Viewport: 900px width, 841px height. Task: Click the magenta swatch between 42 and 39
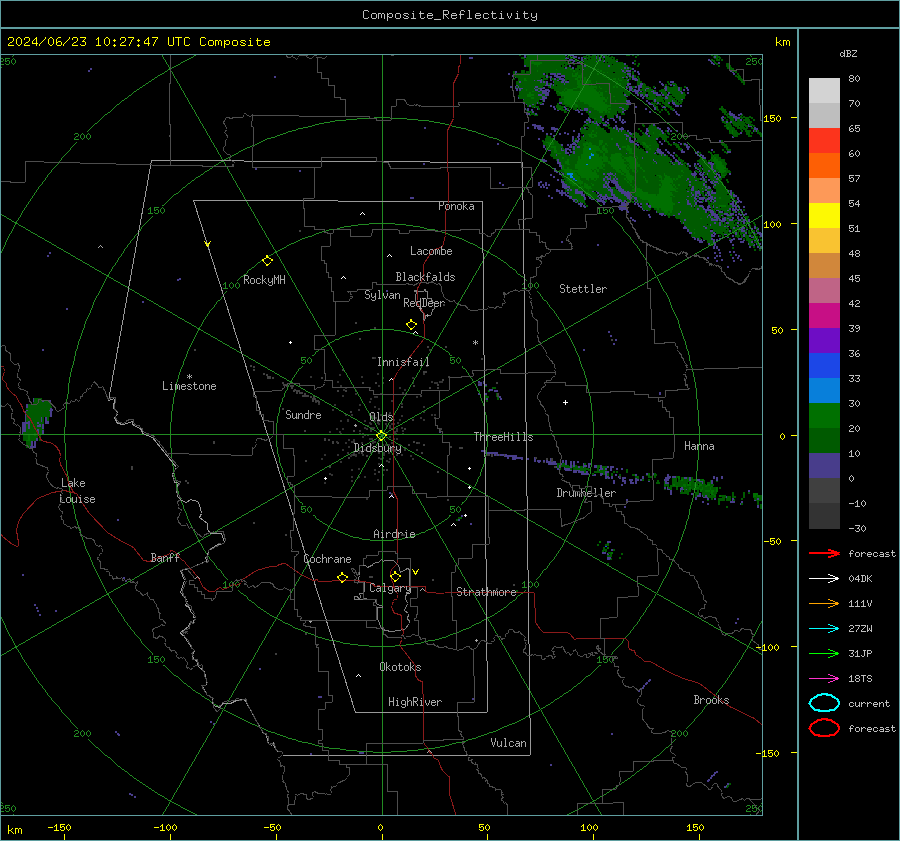[x=824, y=316]
